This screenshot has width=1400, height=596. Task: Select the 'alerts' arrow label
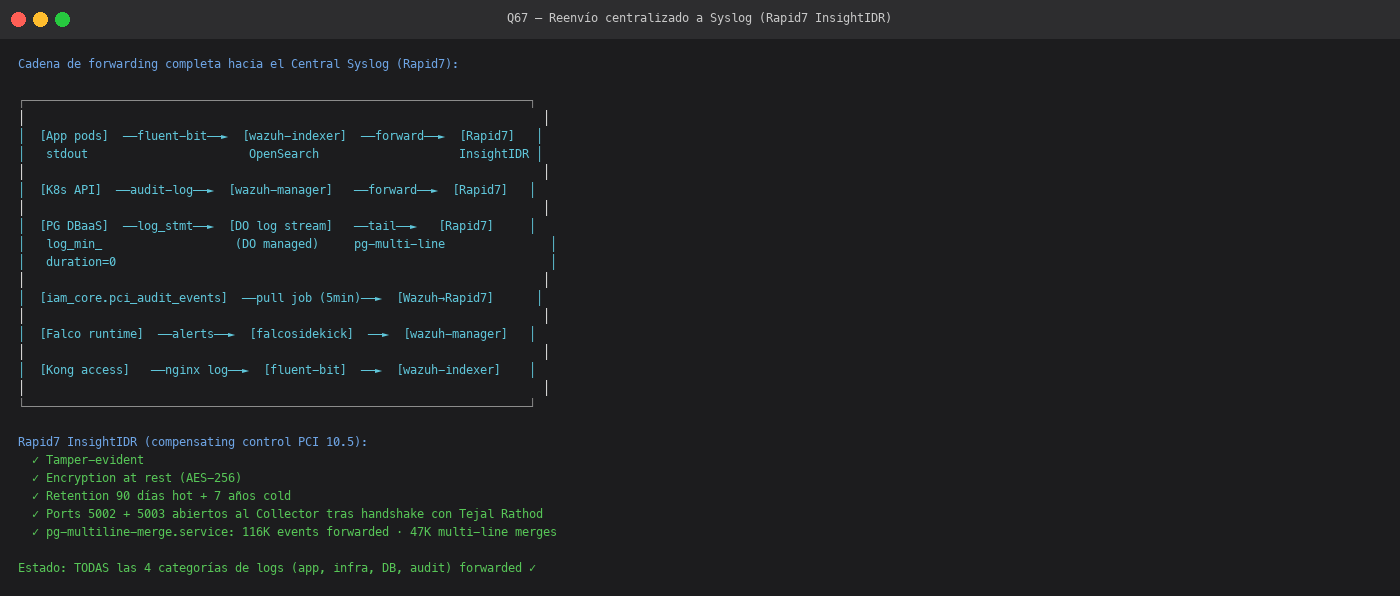point(193,334)
